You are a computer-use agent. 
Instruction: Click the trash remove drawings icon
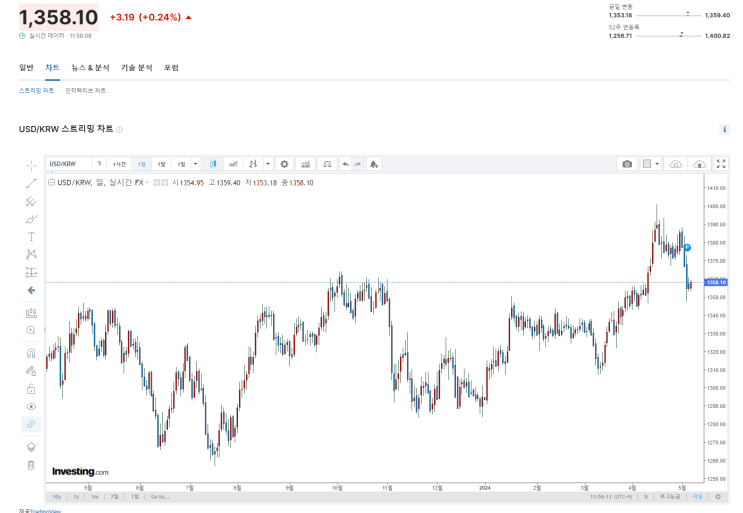tap(31, 465)
